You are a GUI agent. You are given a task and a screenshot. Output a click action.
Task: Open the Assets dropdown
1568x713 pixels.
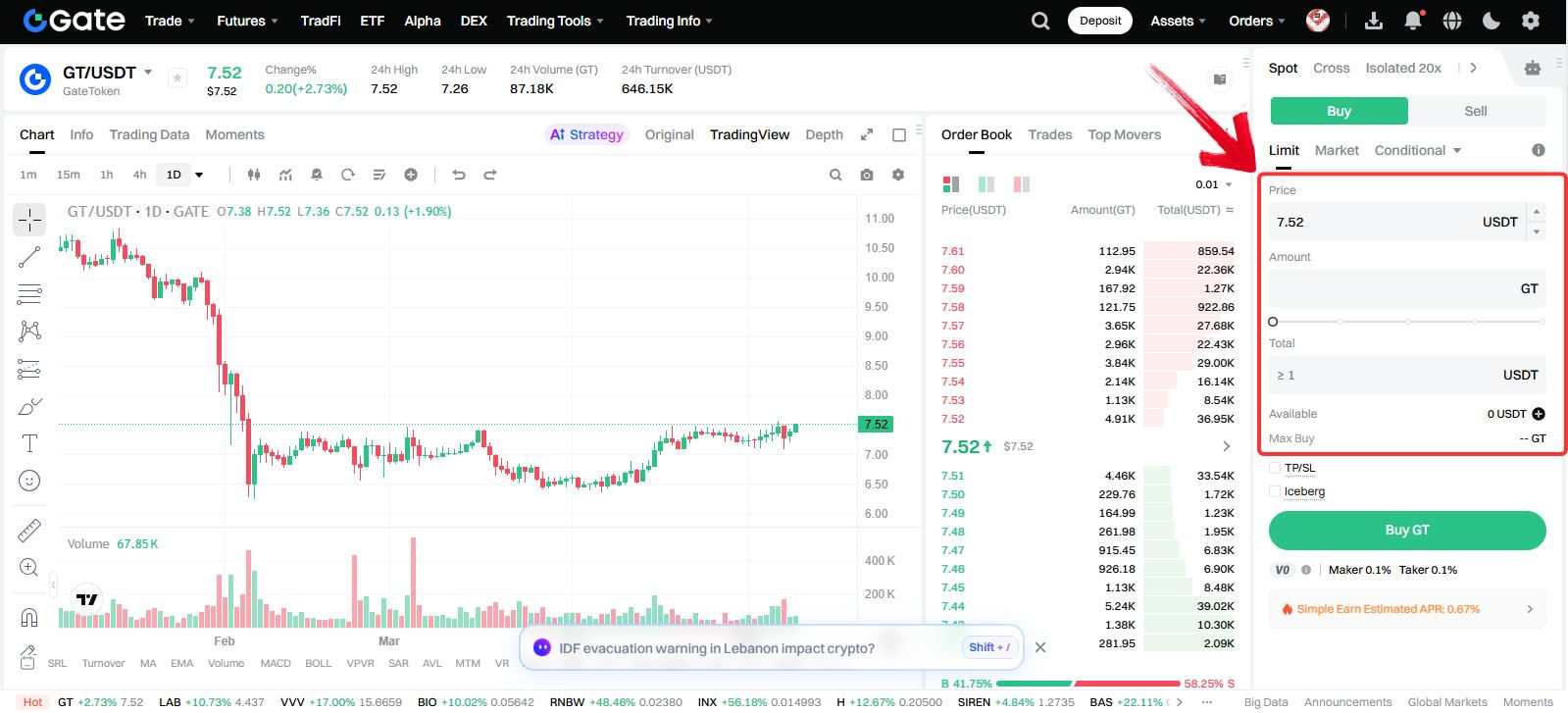click(x=1179, y=21)
